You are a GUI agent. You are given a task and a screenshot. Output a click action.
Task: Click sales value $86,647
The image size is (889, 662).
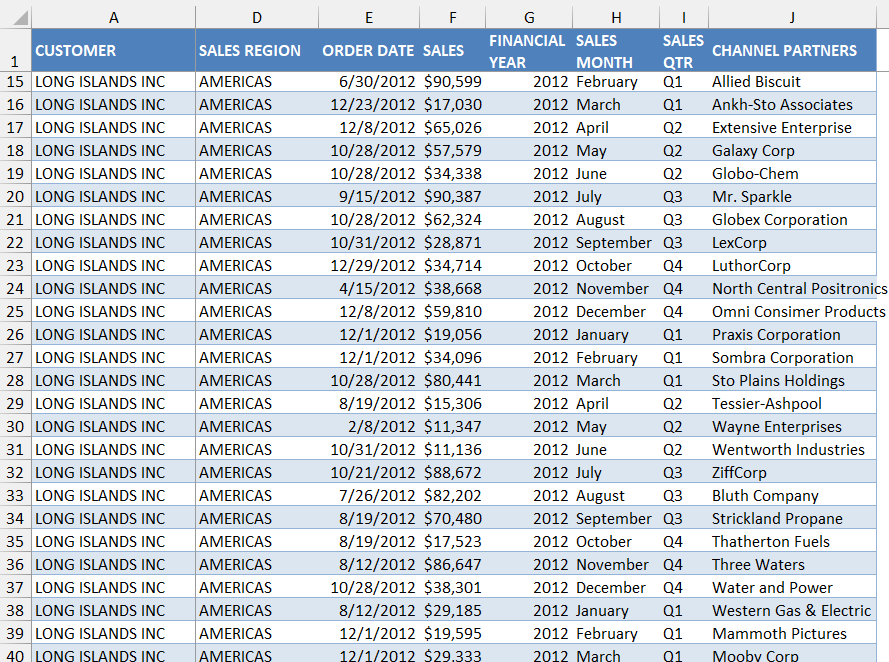[x=452, y=565]
